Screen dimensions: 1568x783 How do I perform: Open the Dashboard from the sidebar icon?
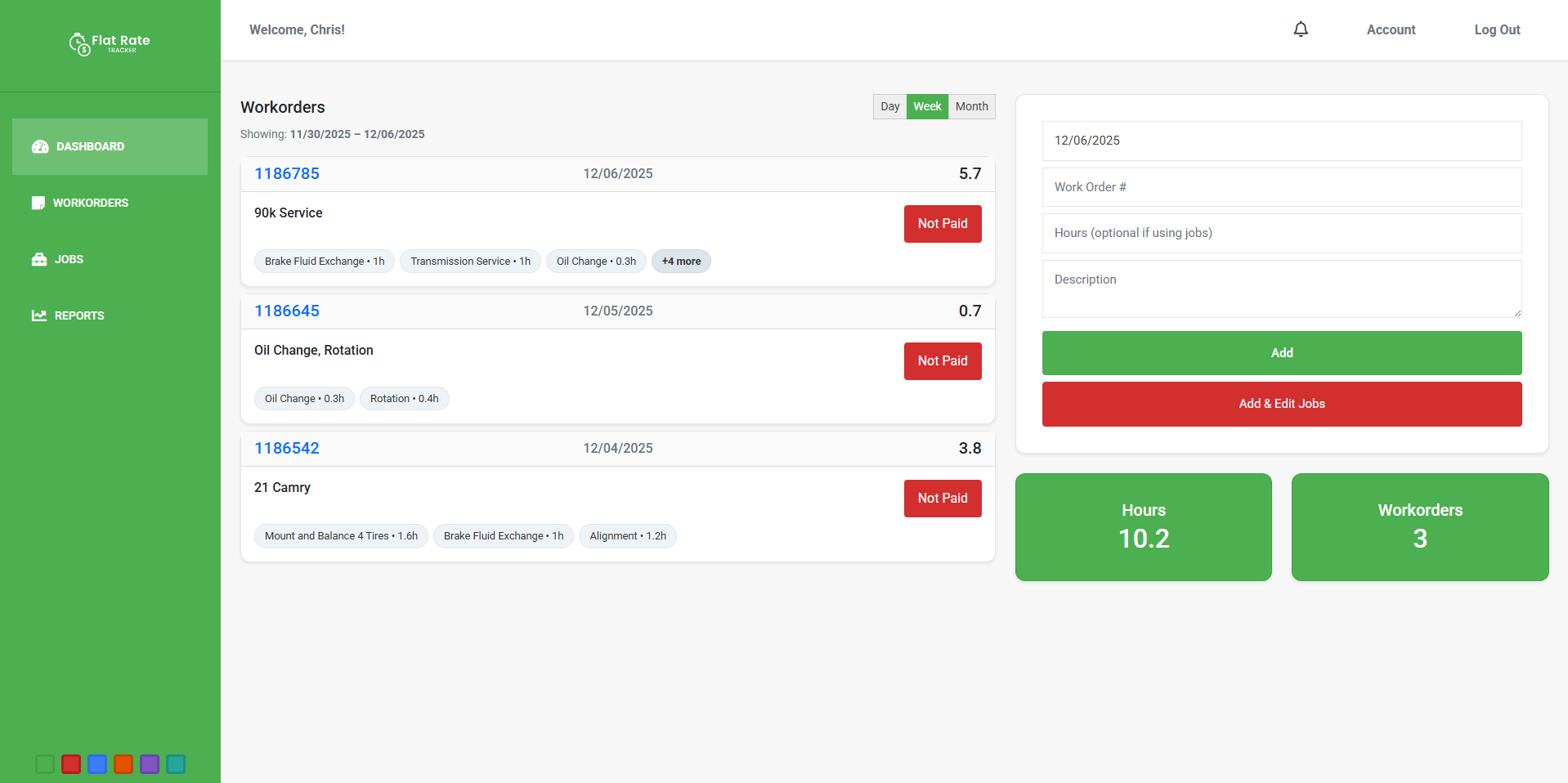[x=39, y=146]
